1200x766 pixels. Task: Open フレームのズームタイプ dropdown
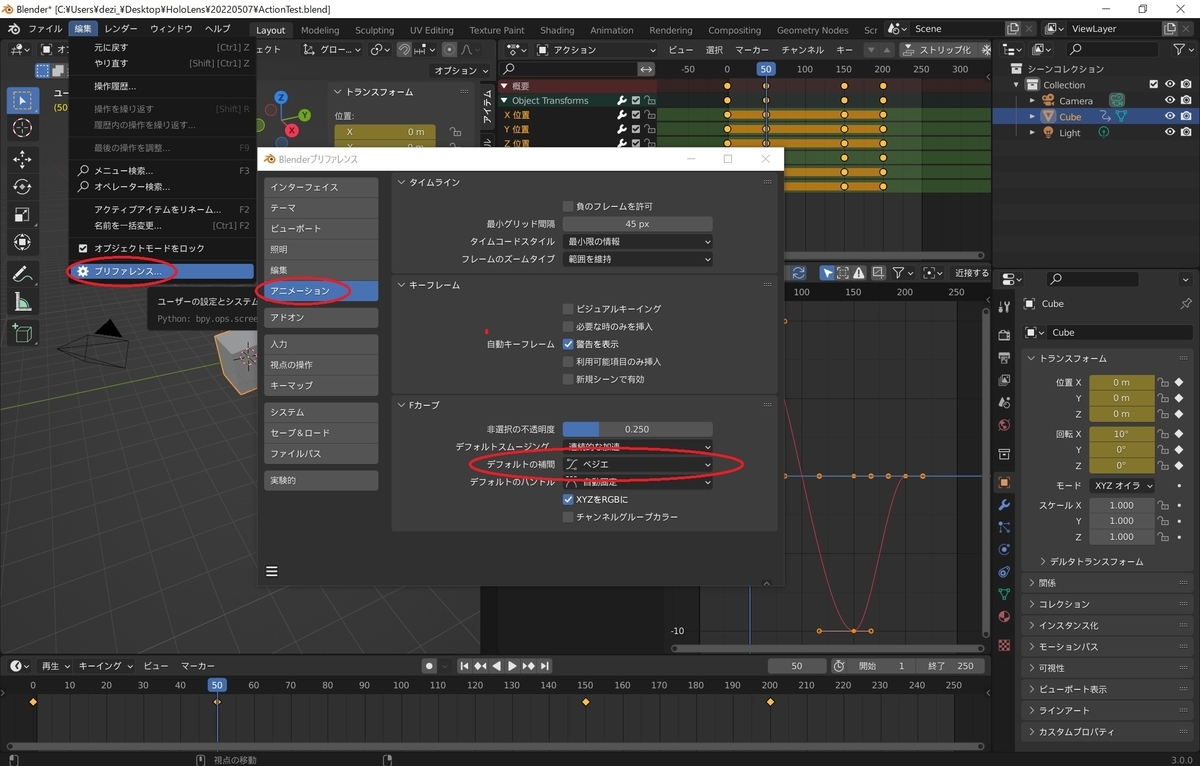pos(638,259)
